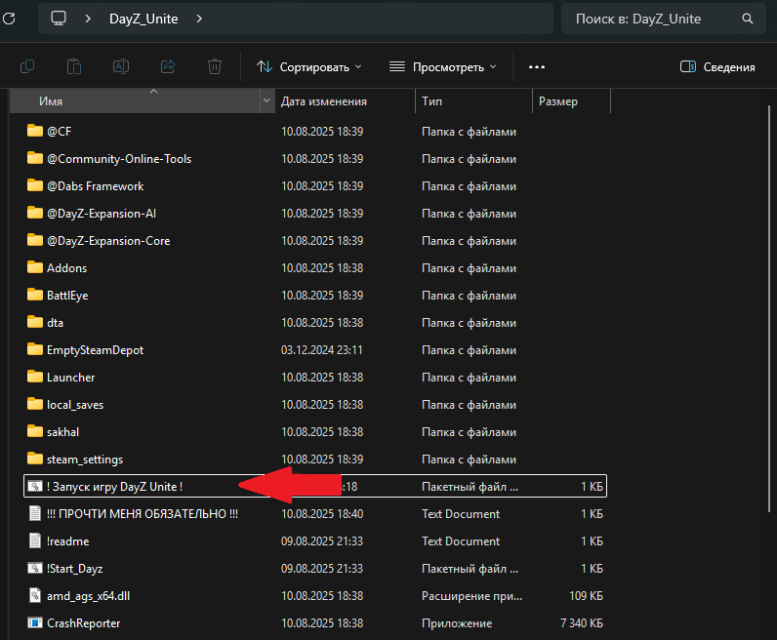777x640 pixels.
Task: Click the DLL icon of amd_ags_x64.dll
Action: [35, 595]
